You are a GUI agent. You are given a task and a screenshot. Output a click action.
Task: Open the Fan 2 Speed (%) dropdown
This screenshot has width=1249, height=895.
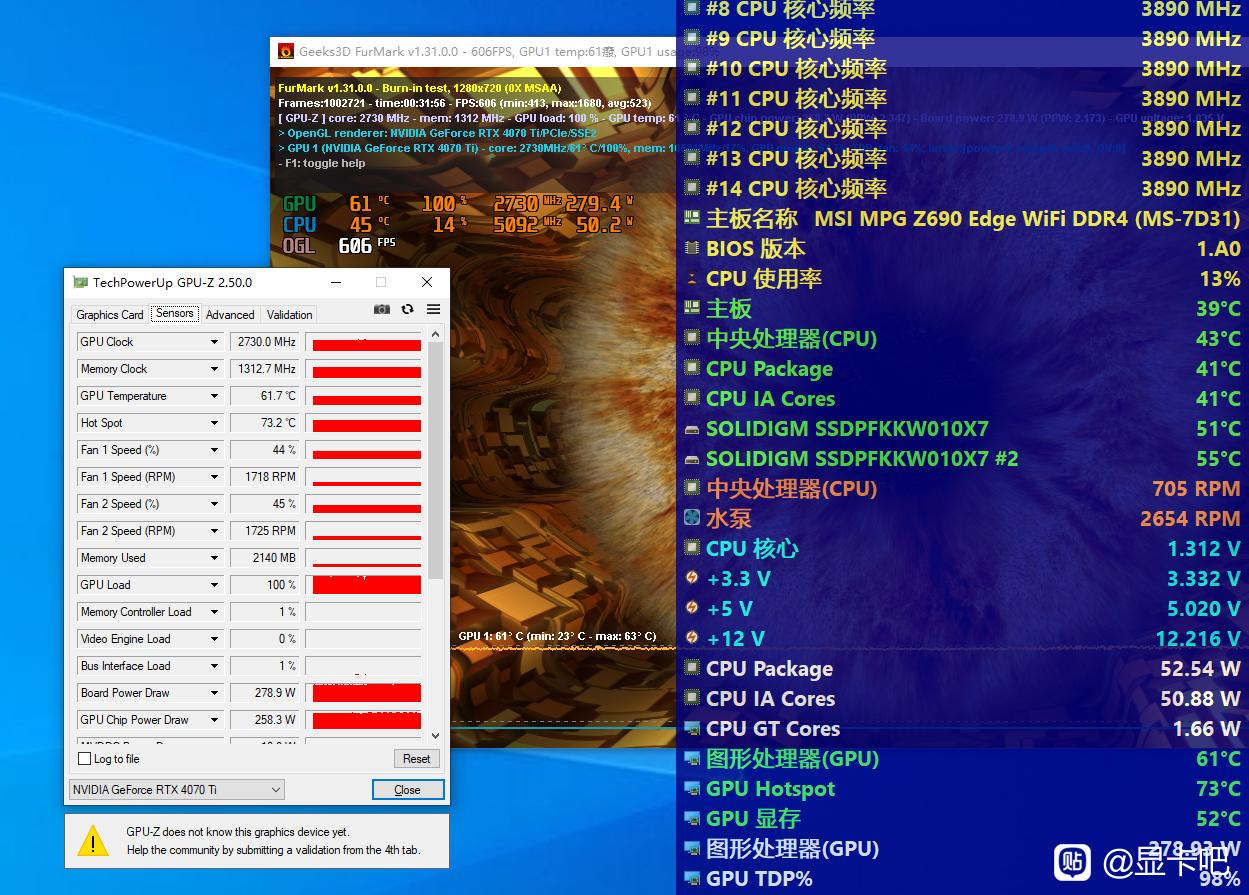pos(214,504)
